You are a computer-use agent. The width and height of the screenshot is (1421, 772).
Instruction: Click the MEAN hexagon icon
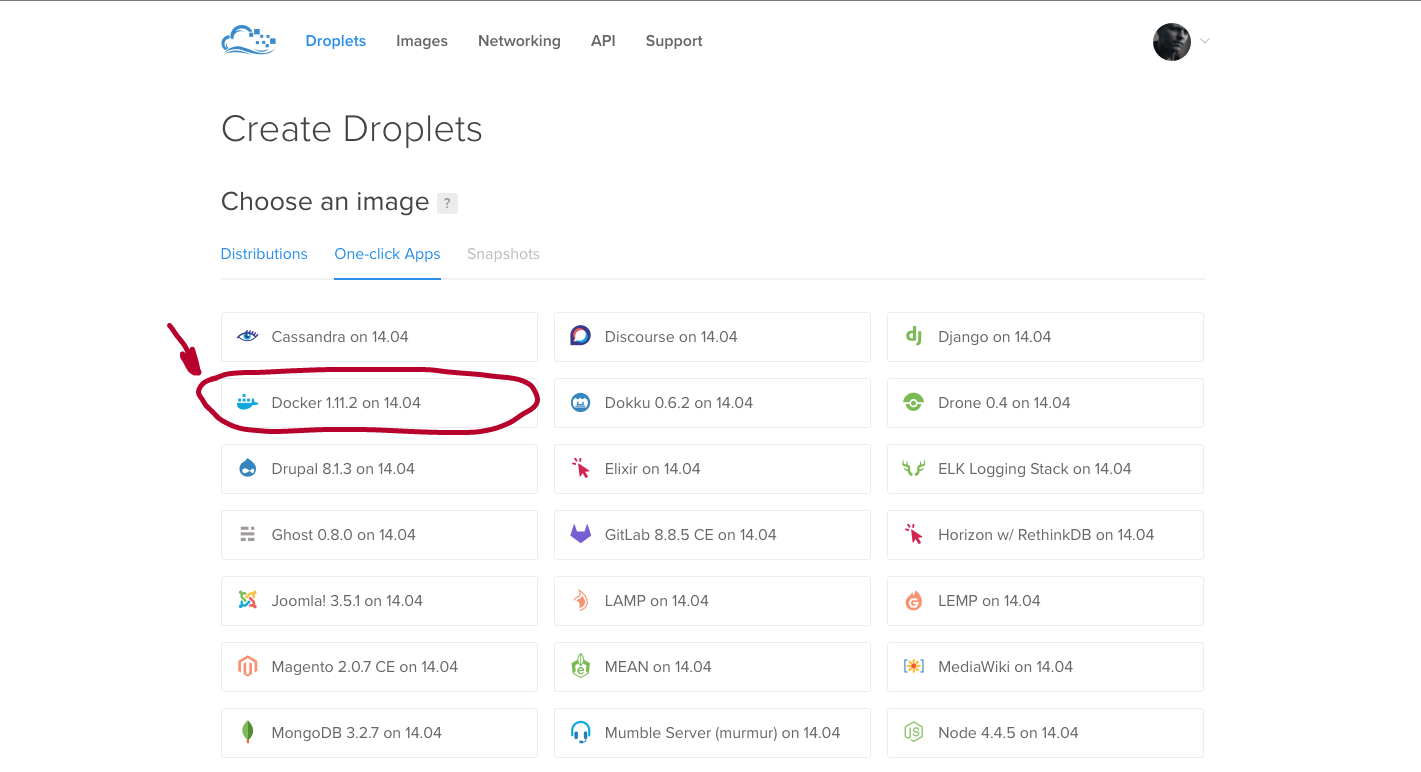tap(580, 667)
